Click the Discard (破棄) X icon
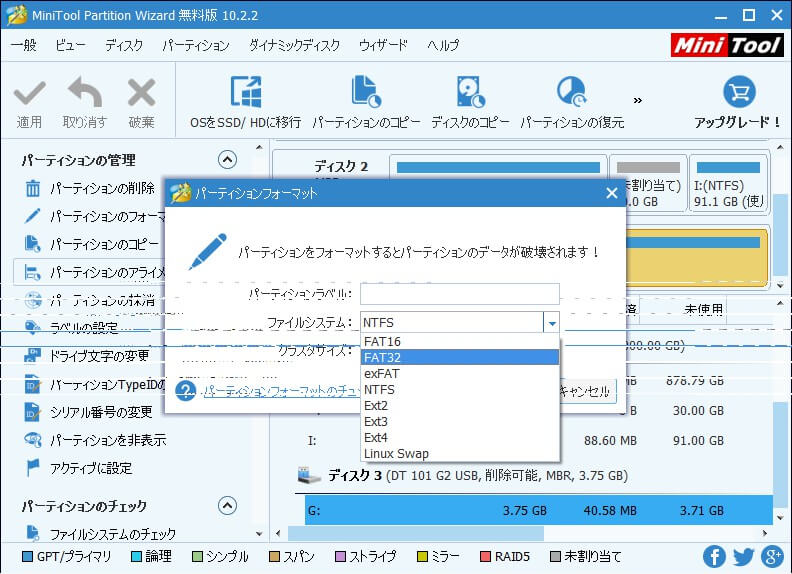Screen dimensions: 792x574 pos(141,92)
